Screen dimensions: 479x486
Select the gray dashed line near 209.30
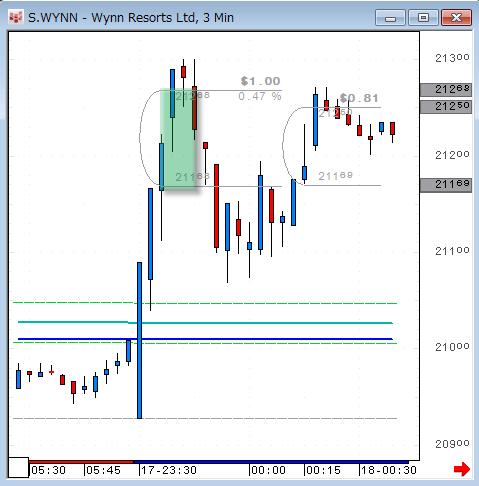click(205, 418)
